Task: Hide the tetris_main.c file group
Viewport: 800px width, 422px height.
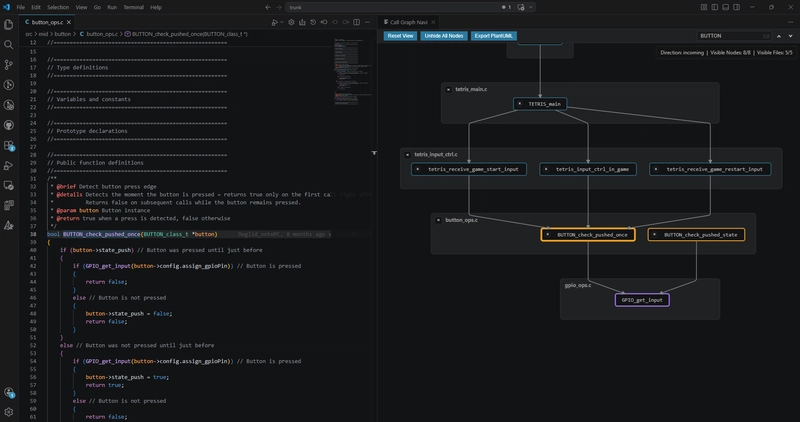Action: [x=448, y=89]
